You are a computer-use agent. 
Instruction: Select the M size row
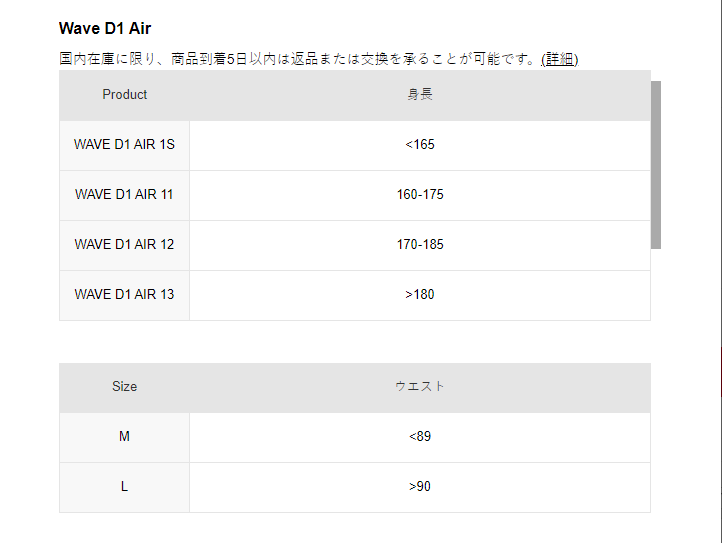(124, 437)
